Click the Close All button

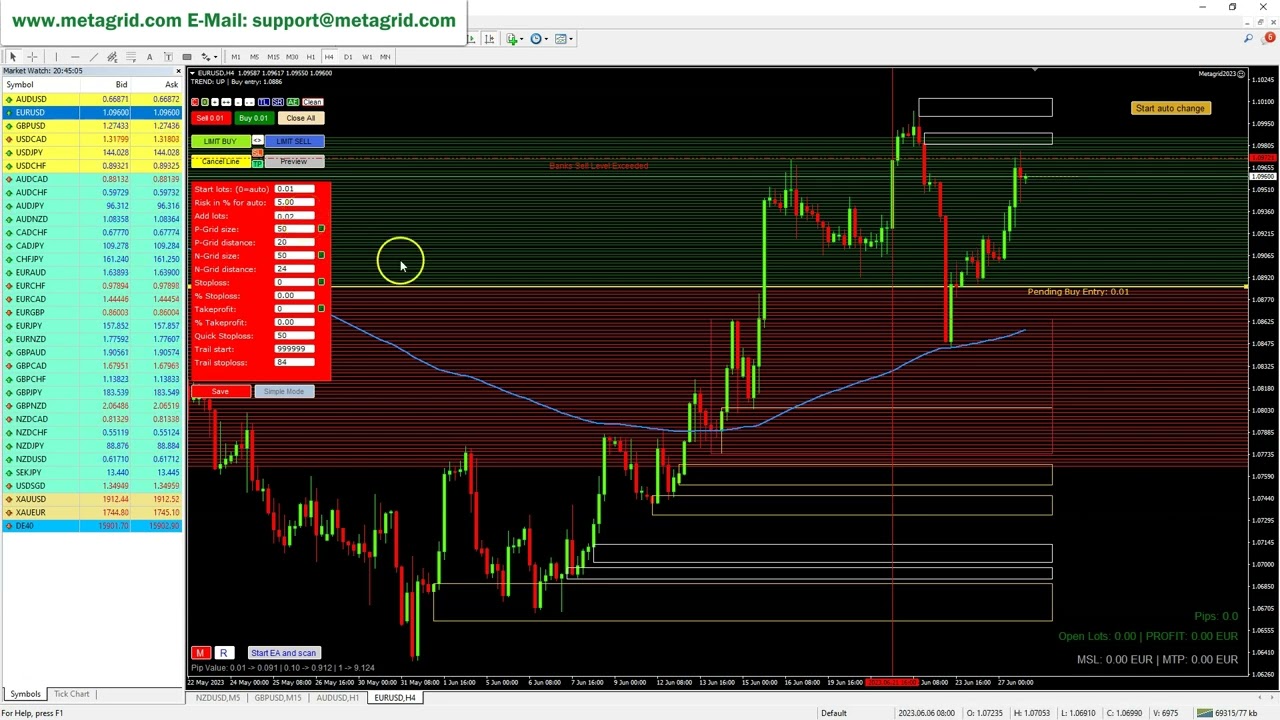[301, 118]
